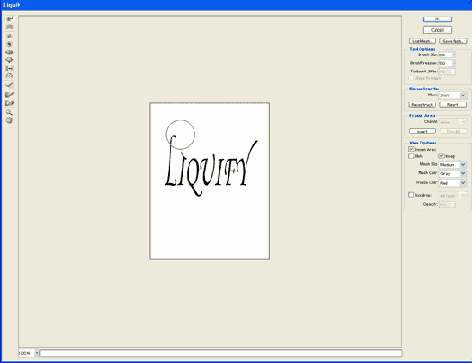
Task: Enable the Mesh checkbox
Action: point(411,156)
